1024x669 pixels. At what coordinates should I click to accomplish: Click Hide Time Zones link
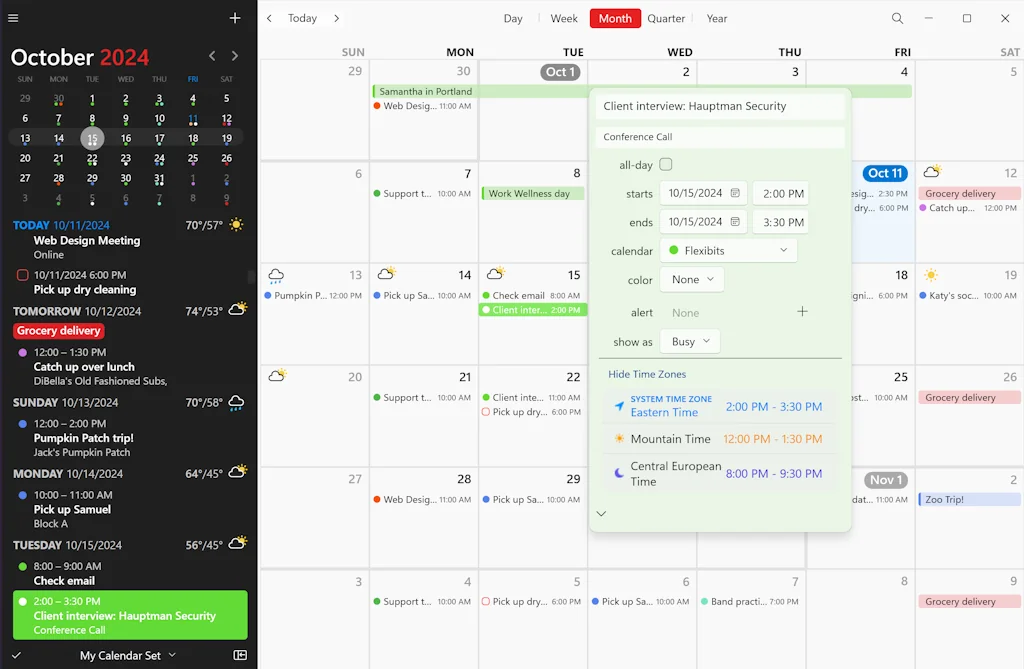click(x=647, y=374)
